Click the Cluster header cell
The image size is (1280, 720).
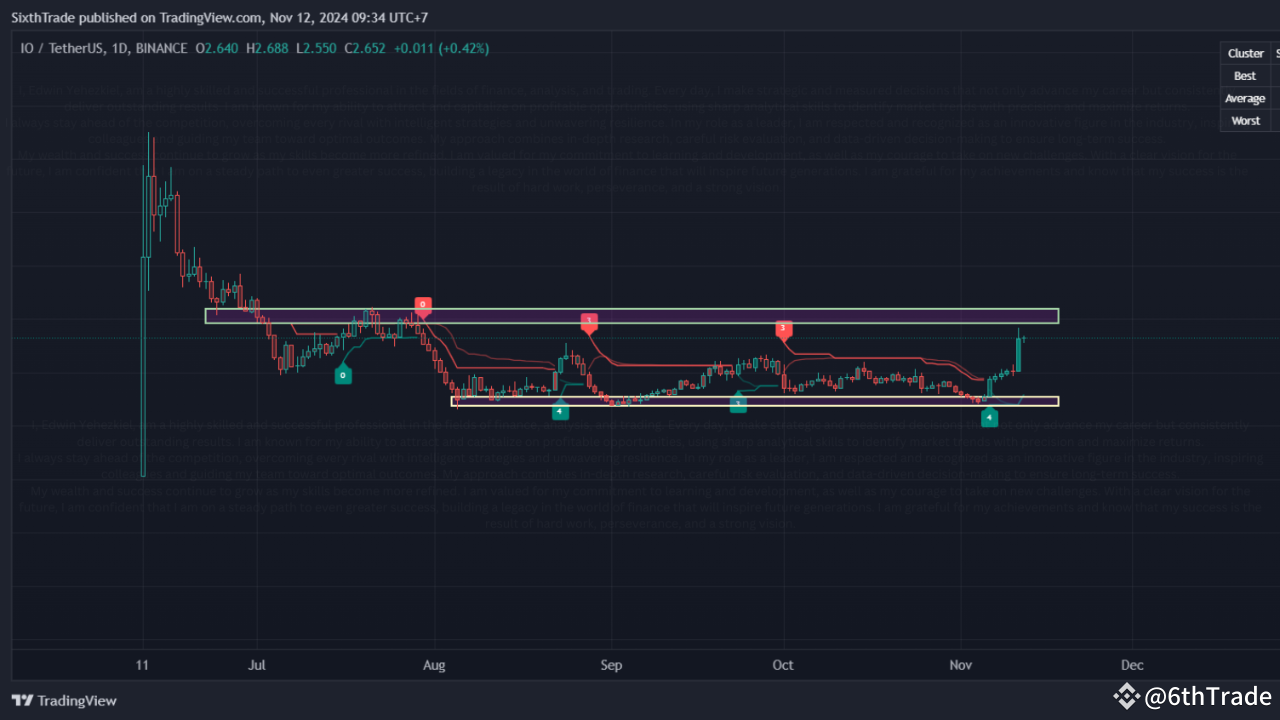(1245, 53)
